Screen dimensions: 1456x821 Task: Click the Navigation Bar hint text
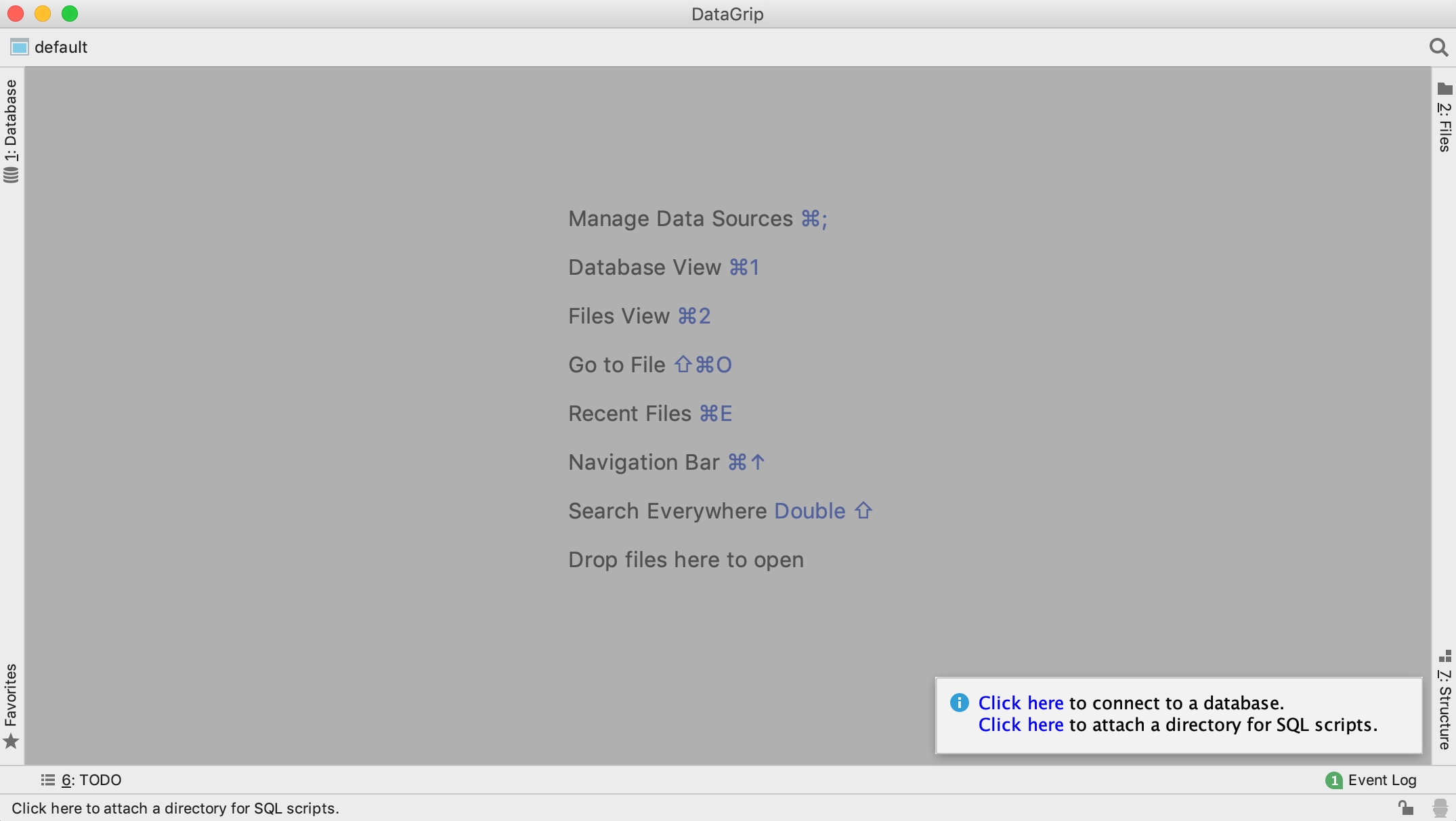(643, 462)
